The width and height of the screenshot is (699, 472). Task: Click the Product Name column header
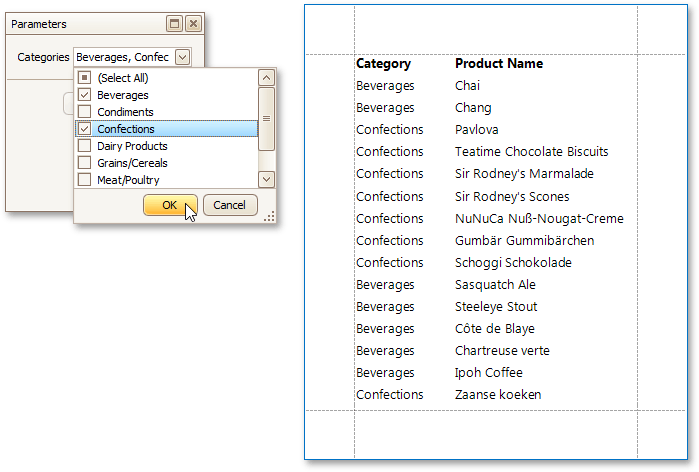[x=499, y=64]
